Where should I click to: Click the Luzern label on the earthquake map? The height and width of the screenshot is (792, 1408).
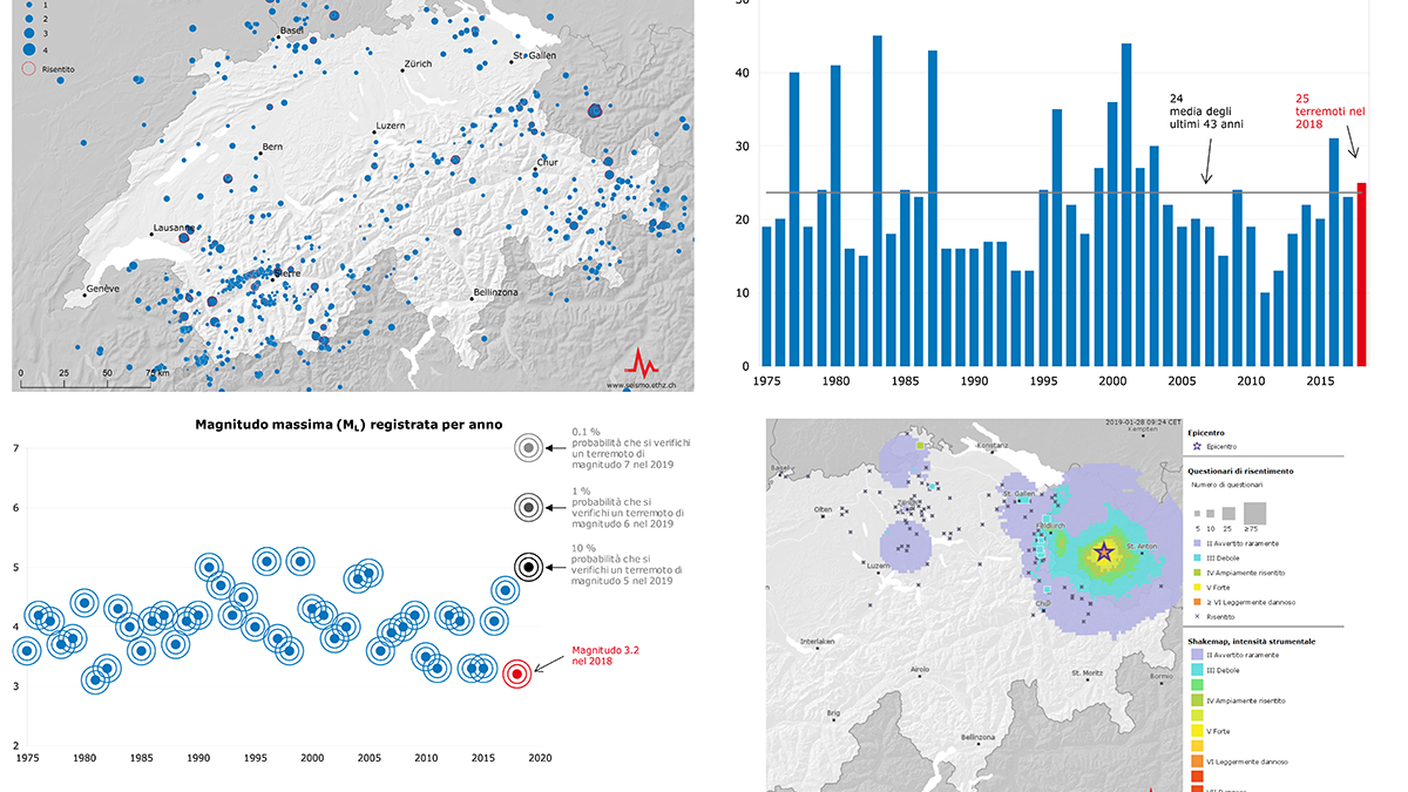point(392,126)
